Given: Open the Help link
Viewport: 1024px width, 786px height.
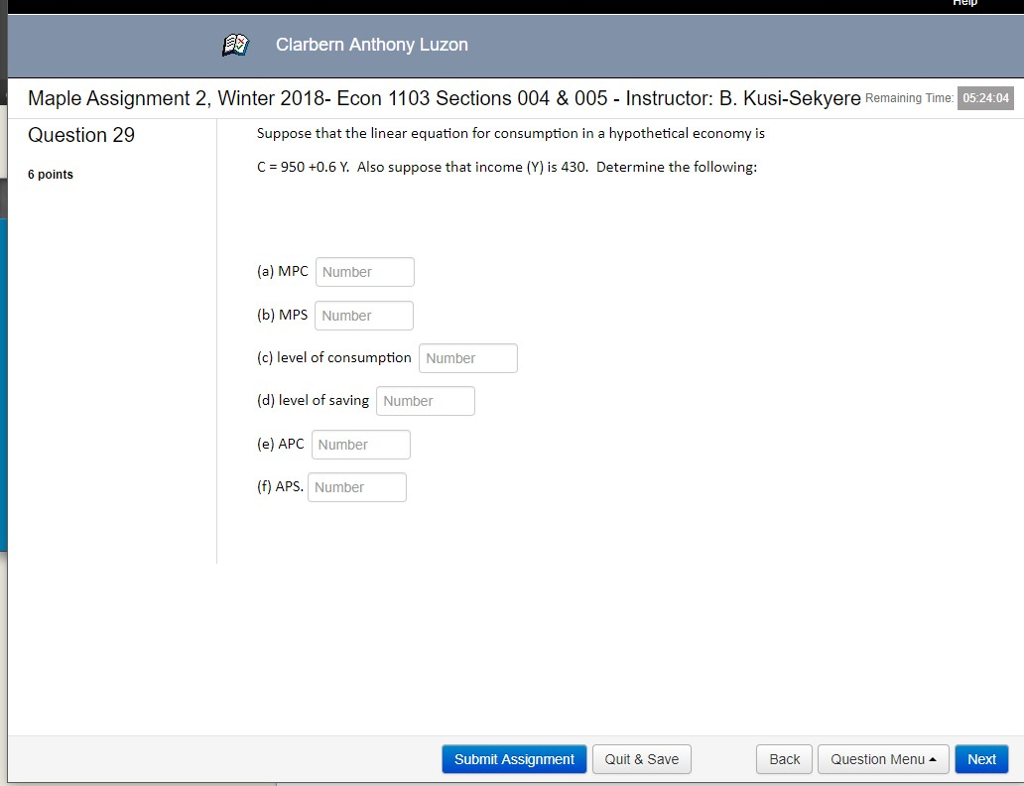Looking at the screenshot, I should coord(963,4).
